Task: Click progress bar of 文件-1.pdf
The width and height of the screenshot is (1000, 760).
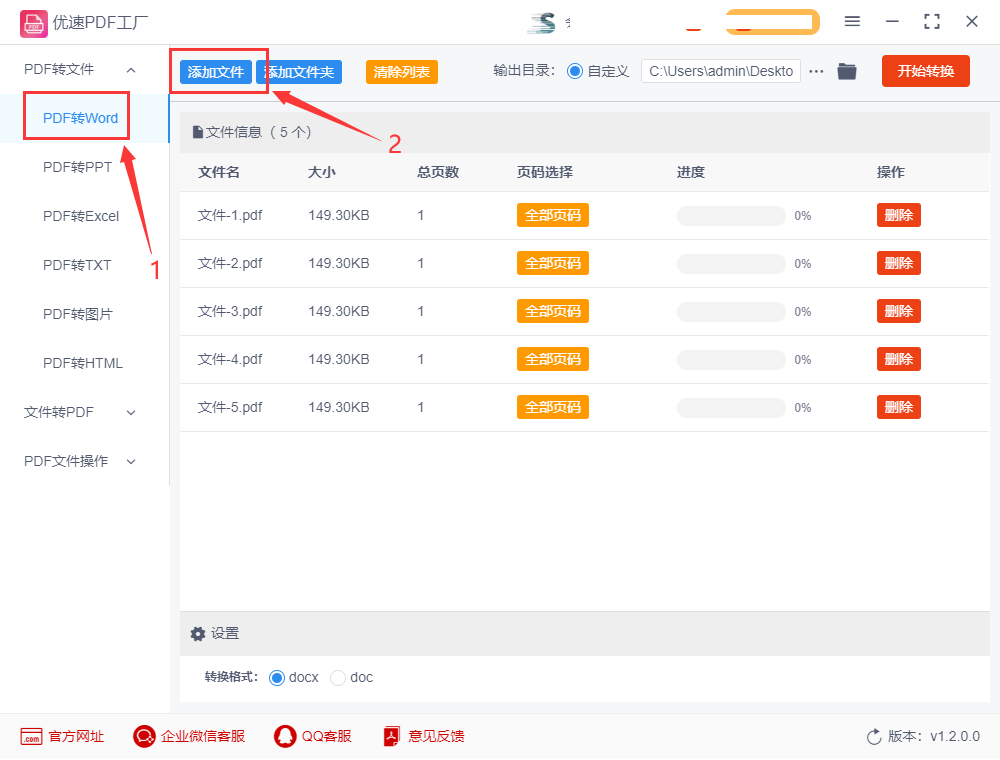Action: [x=732, y=216]
